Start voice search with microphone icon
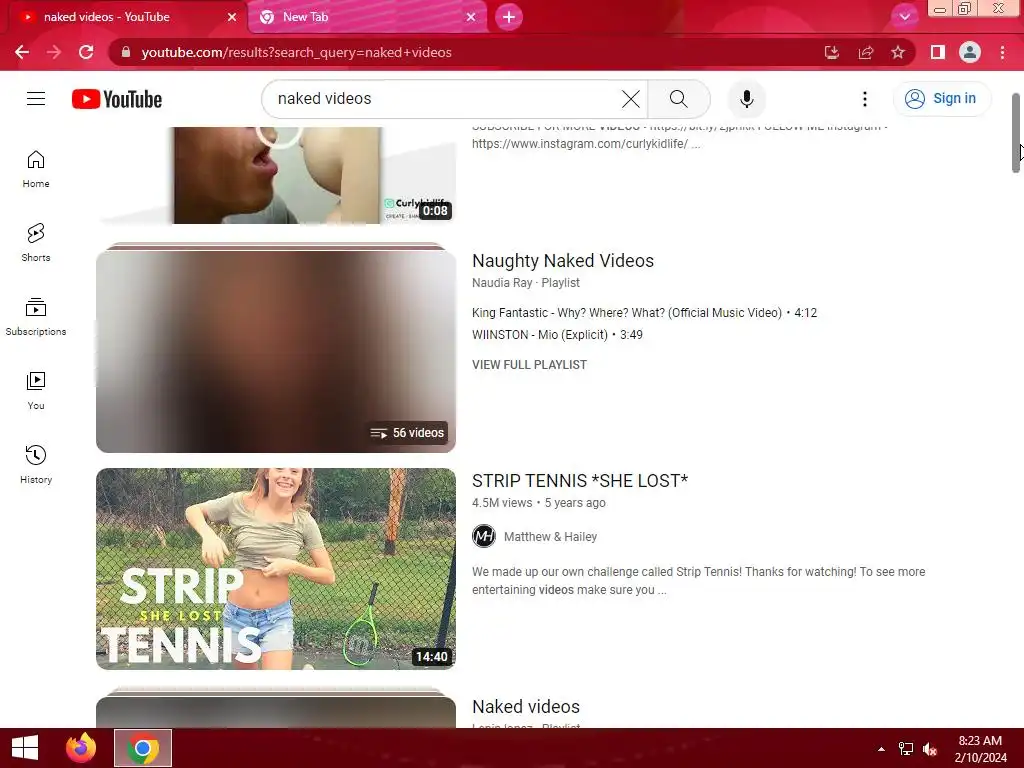Screen dimensions: 1024x768 pyautogui.click(x=746, y=99)
